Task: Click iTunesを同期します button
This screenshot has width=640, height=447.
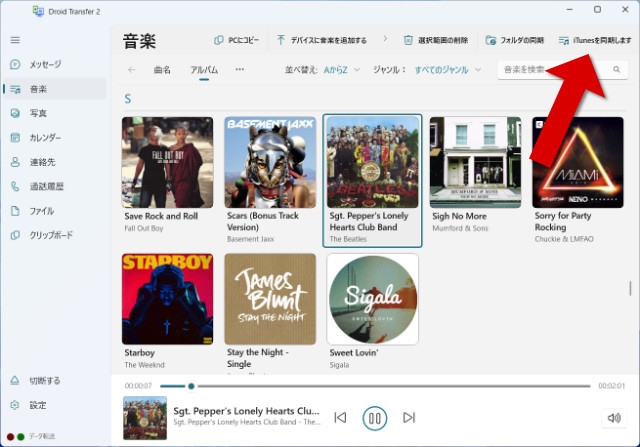Action: tap(595, 40)
